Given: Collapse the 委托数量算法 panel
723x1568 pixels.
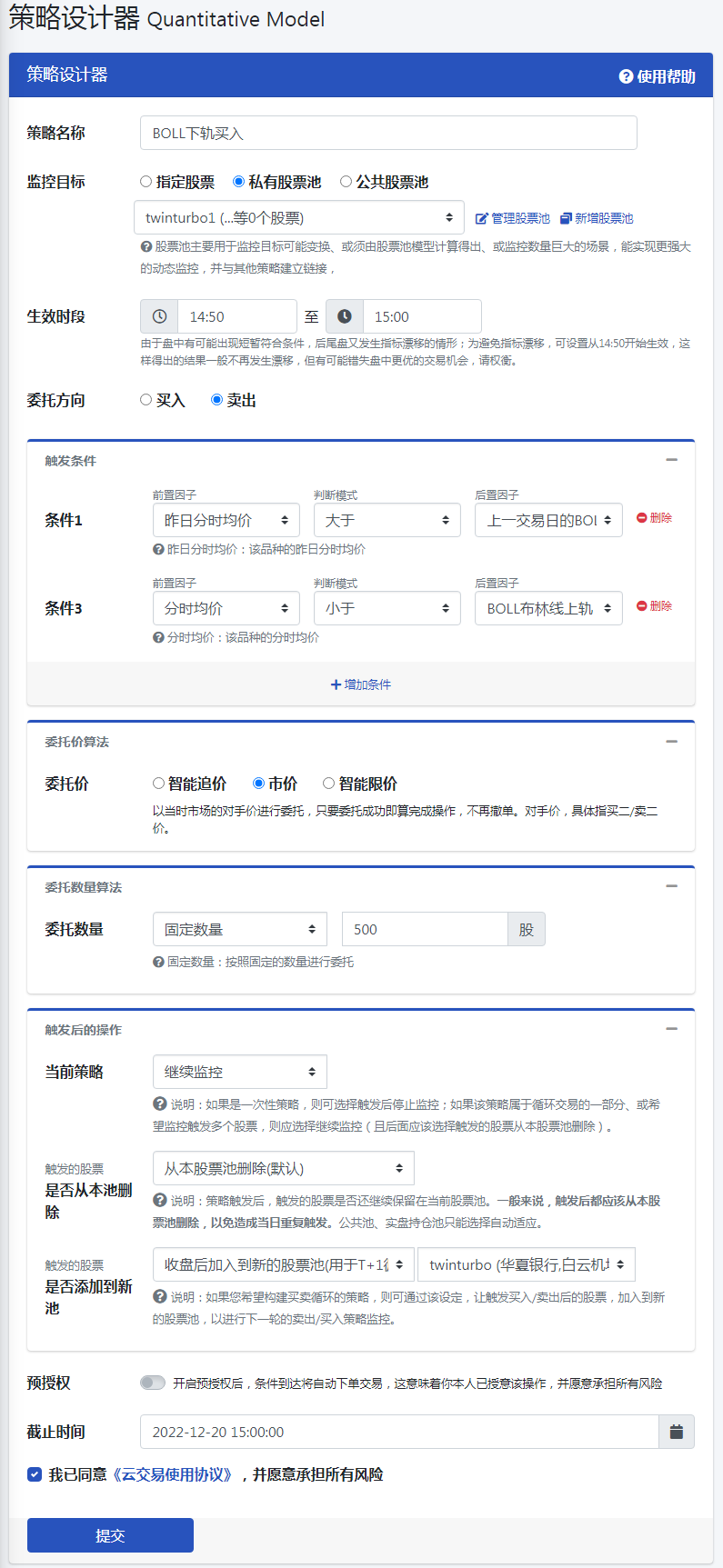Looking at the screenshot, I should (672, 885).
